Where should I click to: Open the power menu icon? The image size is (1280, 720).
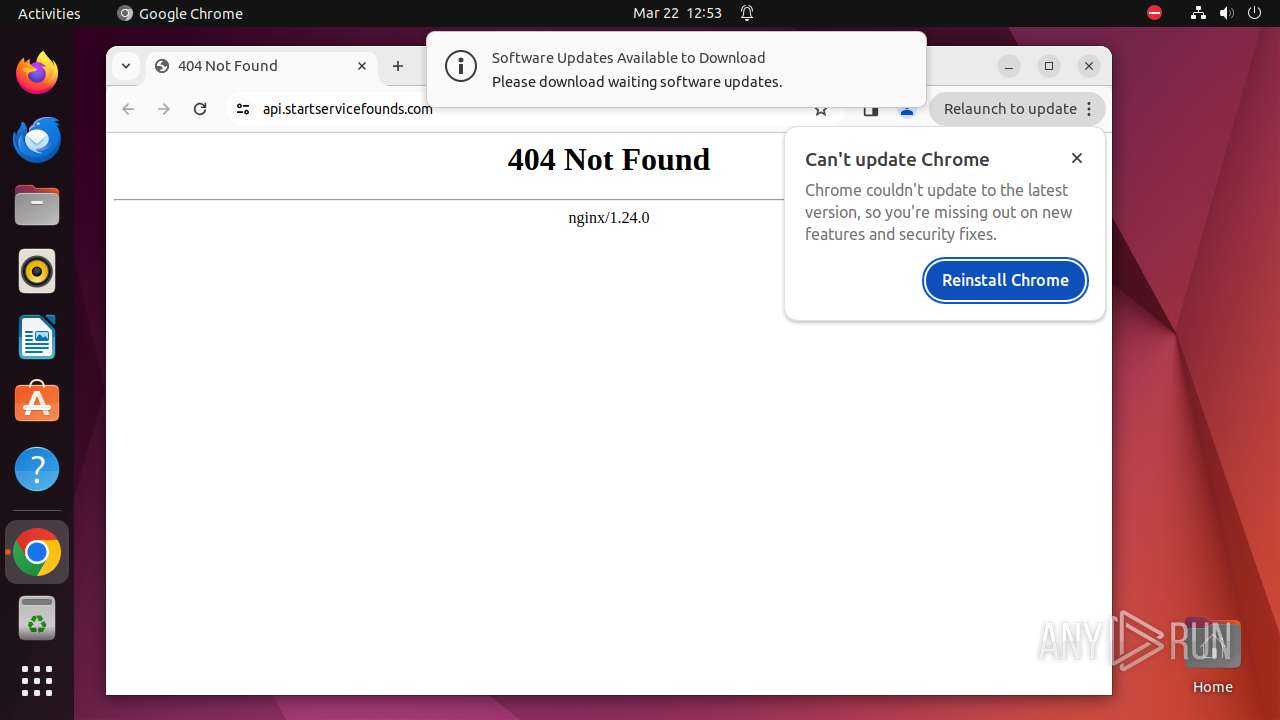[x=1254, y=13]
